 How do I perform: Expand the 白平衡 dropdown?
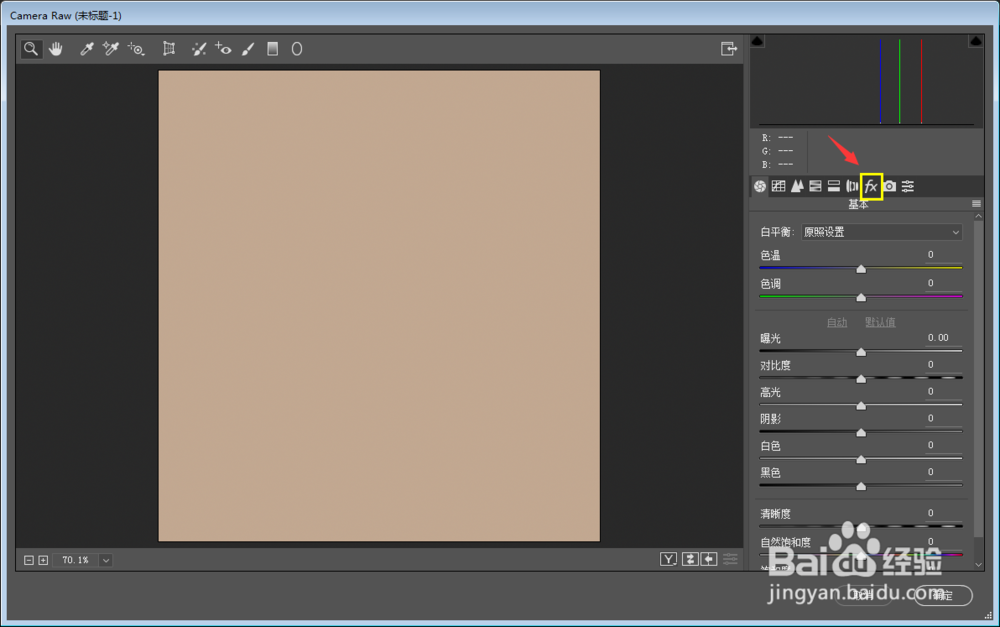tap(881, 232)
